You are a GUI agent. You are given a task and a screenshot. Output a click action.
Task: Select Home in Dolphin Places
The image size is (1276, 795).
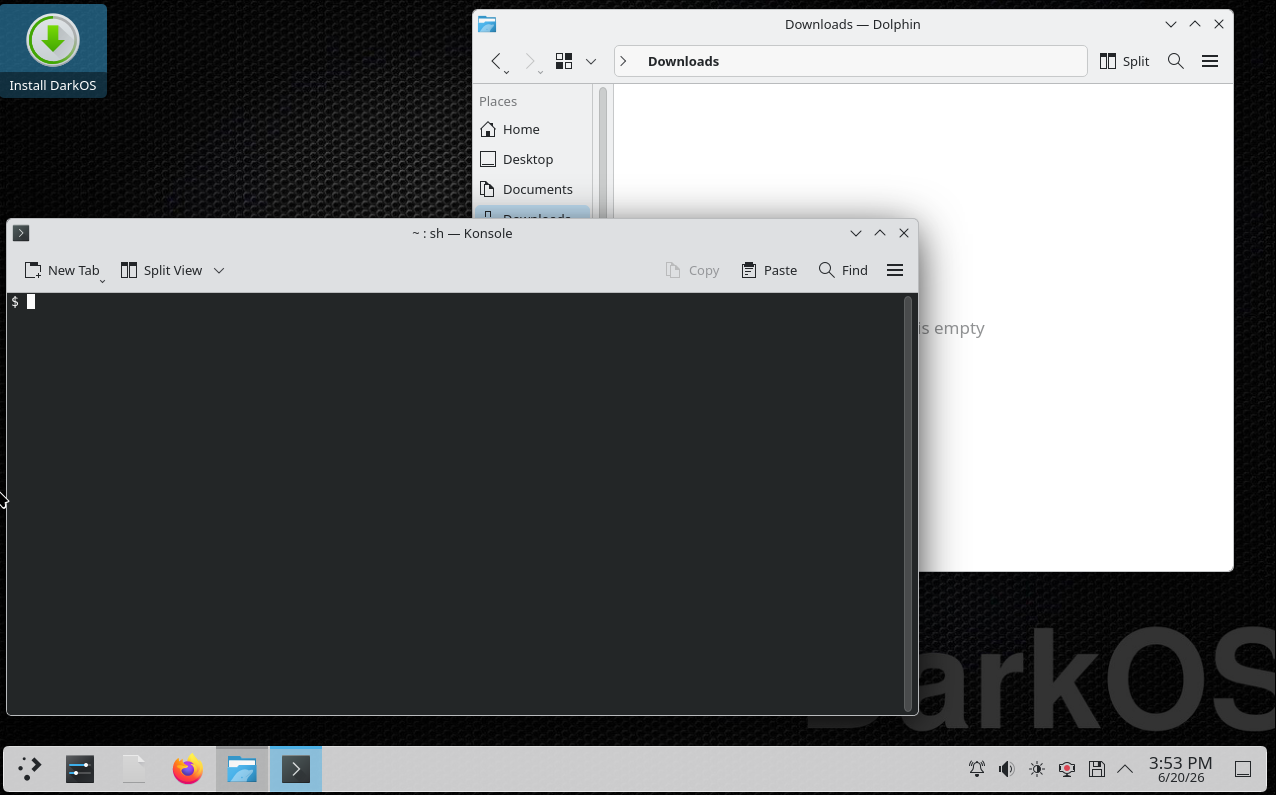point(532,129)
